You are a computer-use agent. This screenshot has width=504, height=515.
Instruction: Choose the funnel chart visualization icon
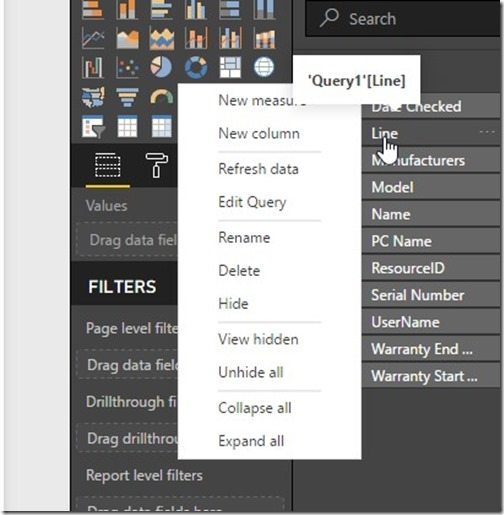click(x=127, y=97)
